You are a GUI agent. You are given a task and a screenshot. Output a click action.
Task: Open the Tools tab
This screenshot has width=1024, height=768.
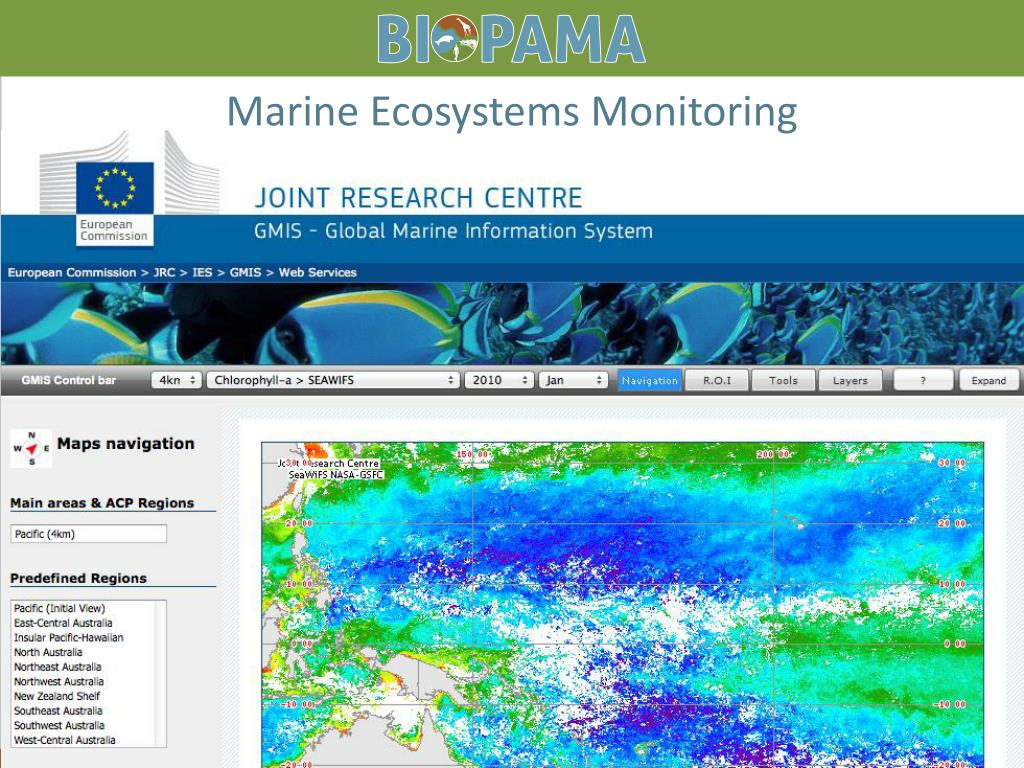783,380
